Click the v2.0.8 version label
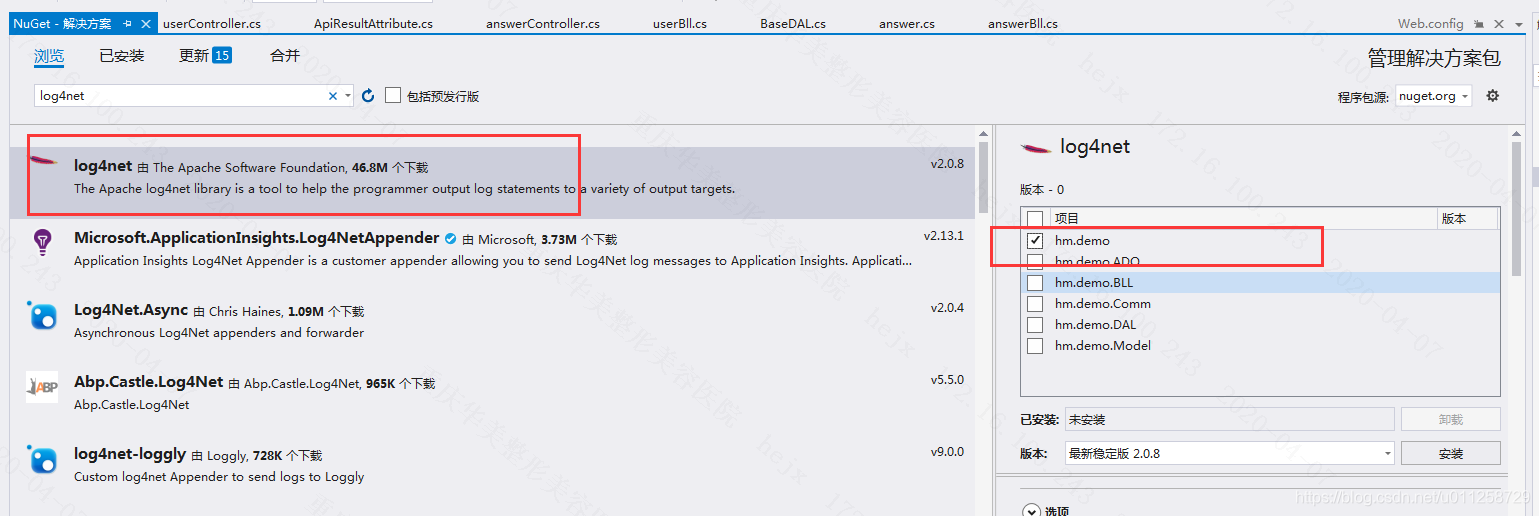This screenshot has height=516, width=1540. click(x=947, y=164)
